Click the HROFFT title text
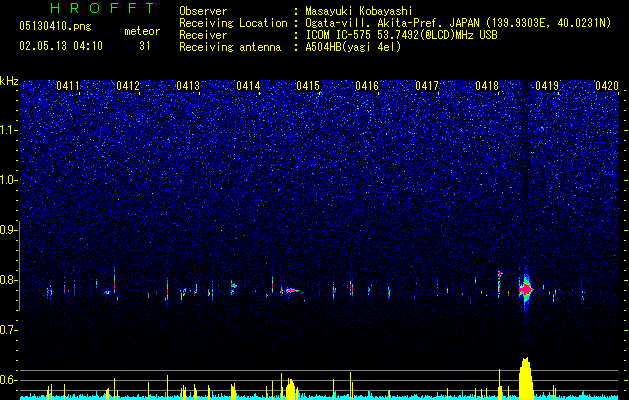This screenshot has width=629, height=400. tap(103, 8)
